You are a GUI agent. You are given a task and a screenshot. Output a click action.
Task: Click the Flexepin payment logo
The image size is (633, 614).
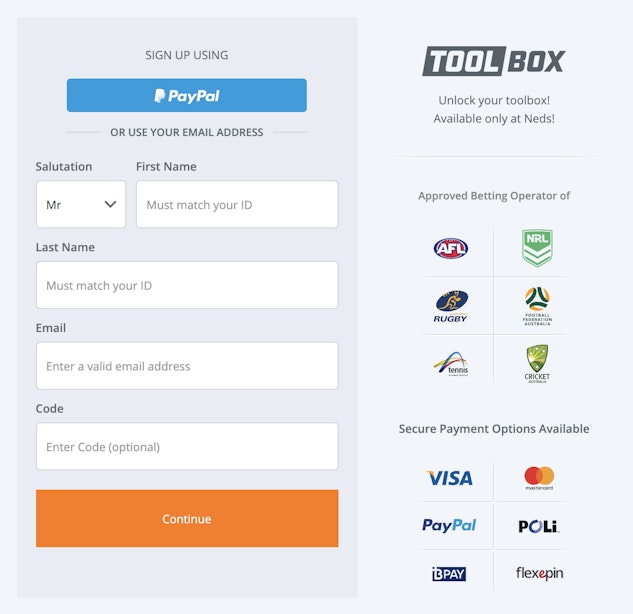click(539, 574)
